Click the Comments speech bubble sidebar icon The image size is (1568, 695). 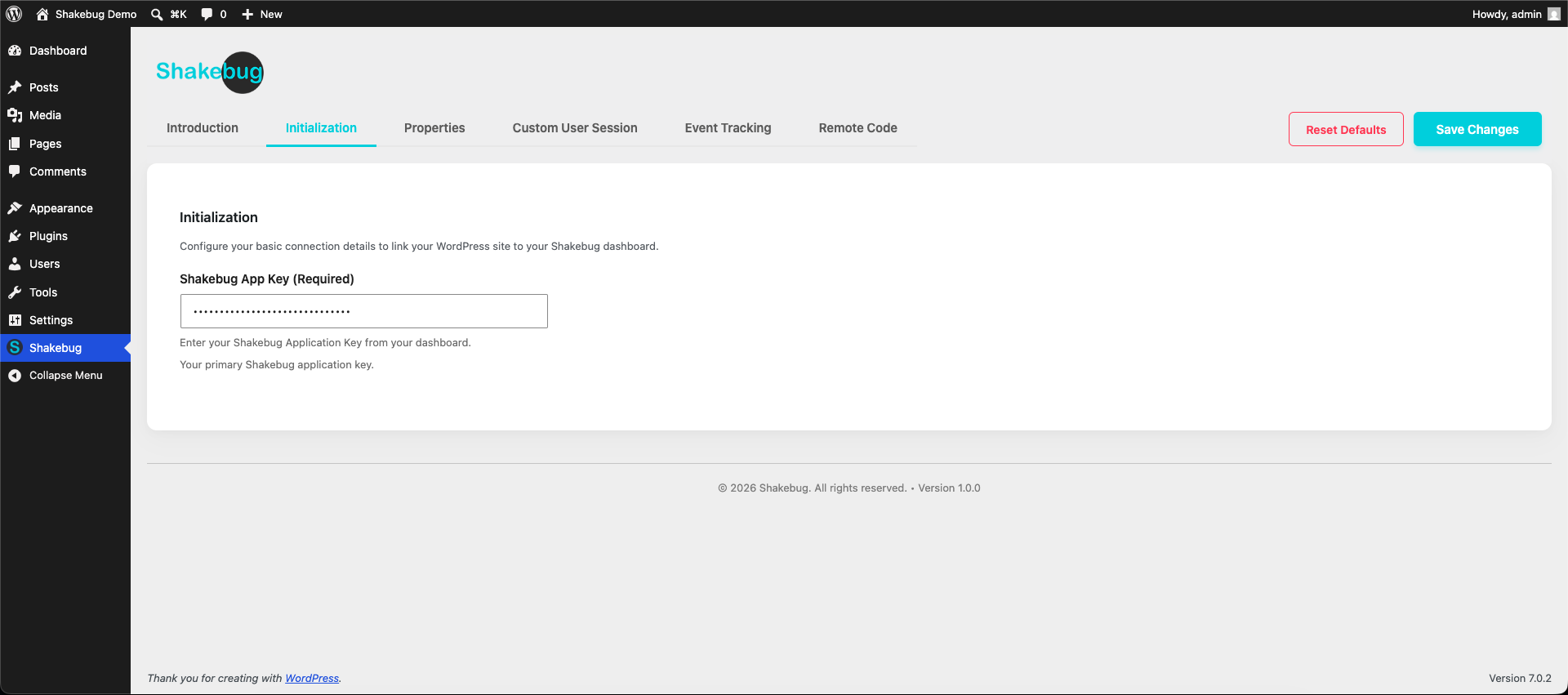tap(15, 172)
